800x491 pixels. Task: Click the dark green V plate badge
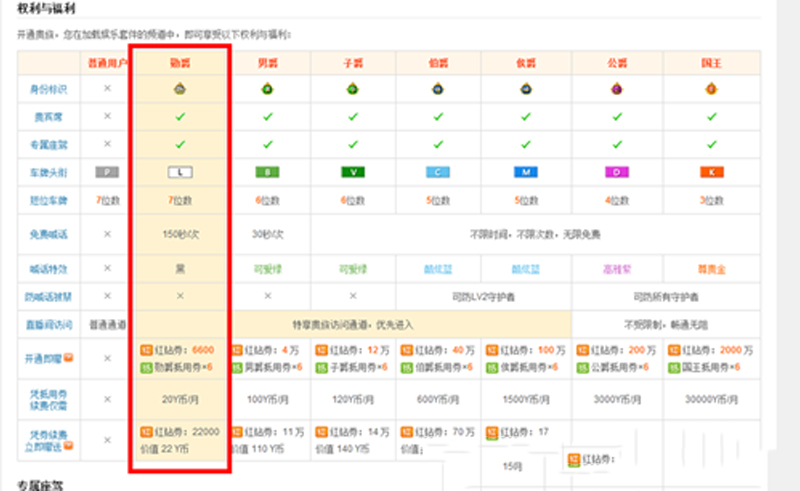(x=353, y=173)
